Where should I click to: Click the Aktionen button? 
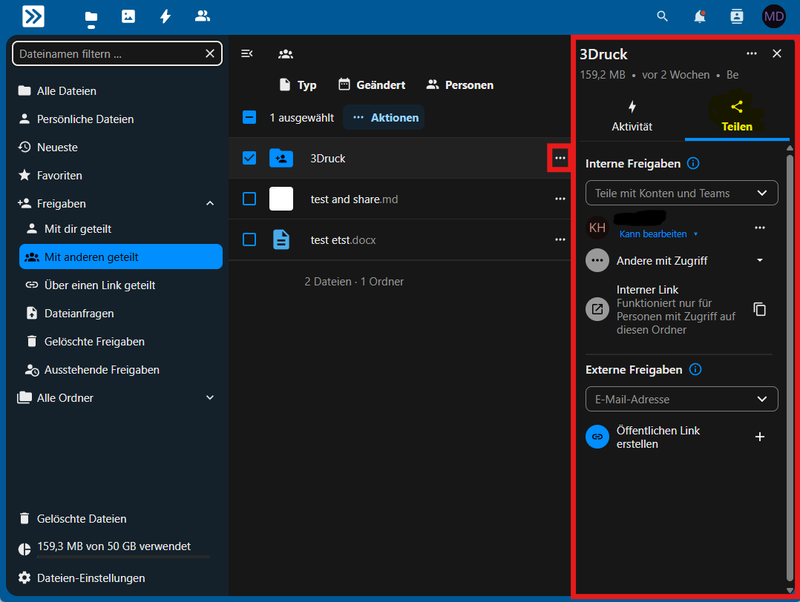(x=384, y=118)
